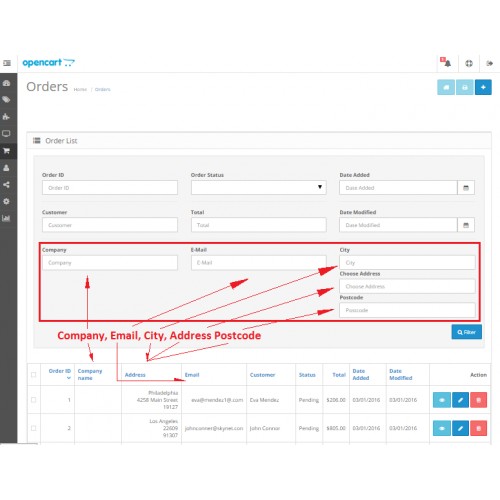Tick the checkbox for order 1
The width and height of the screenshot is (500, 500).
pyautogui.click(x=34, y=400)
